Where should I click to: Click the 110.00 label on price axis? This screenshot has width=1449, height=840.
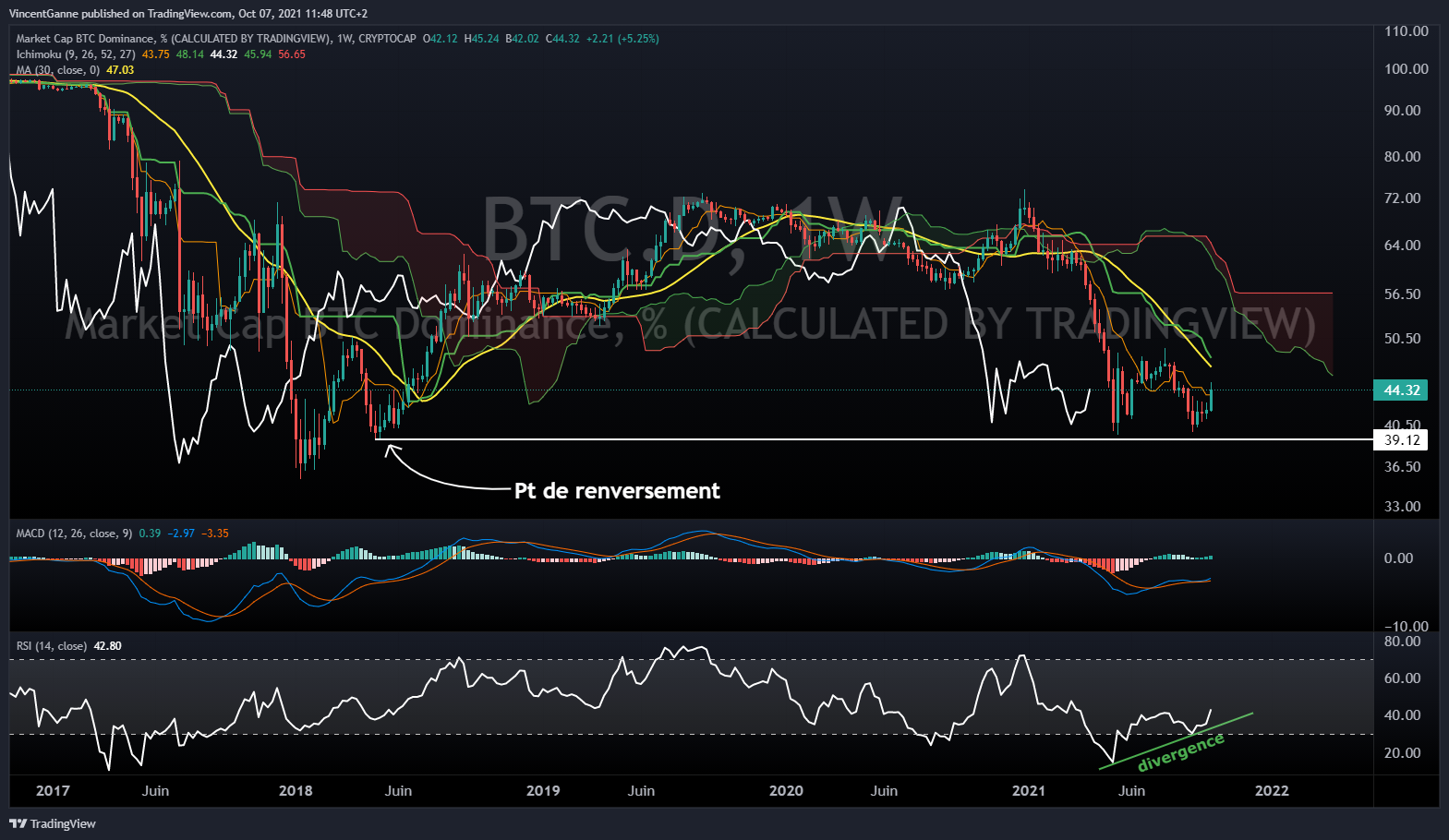(x=1406, y=31)
